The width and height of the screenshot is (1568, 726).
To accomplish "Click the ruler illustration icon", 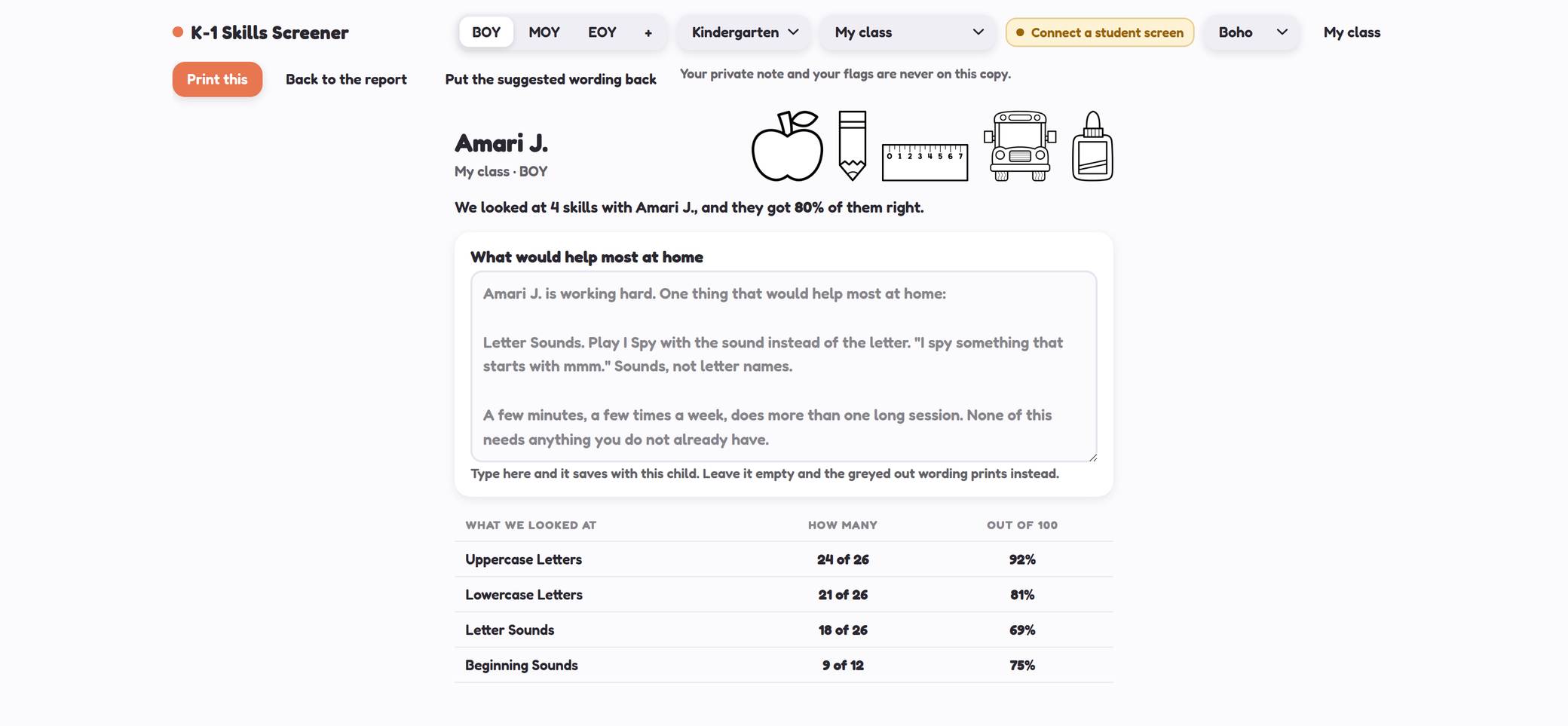I will tap(925, 161).
